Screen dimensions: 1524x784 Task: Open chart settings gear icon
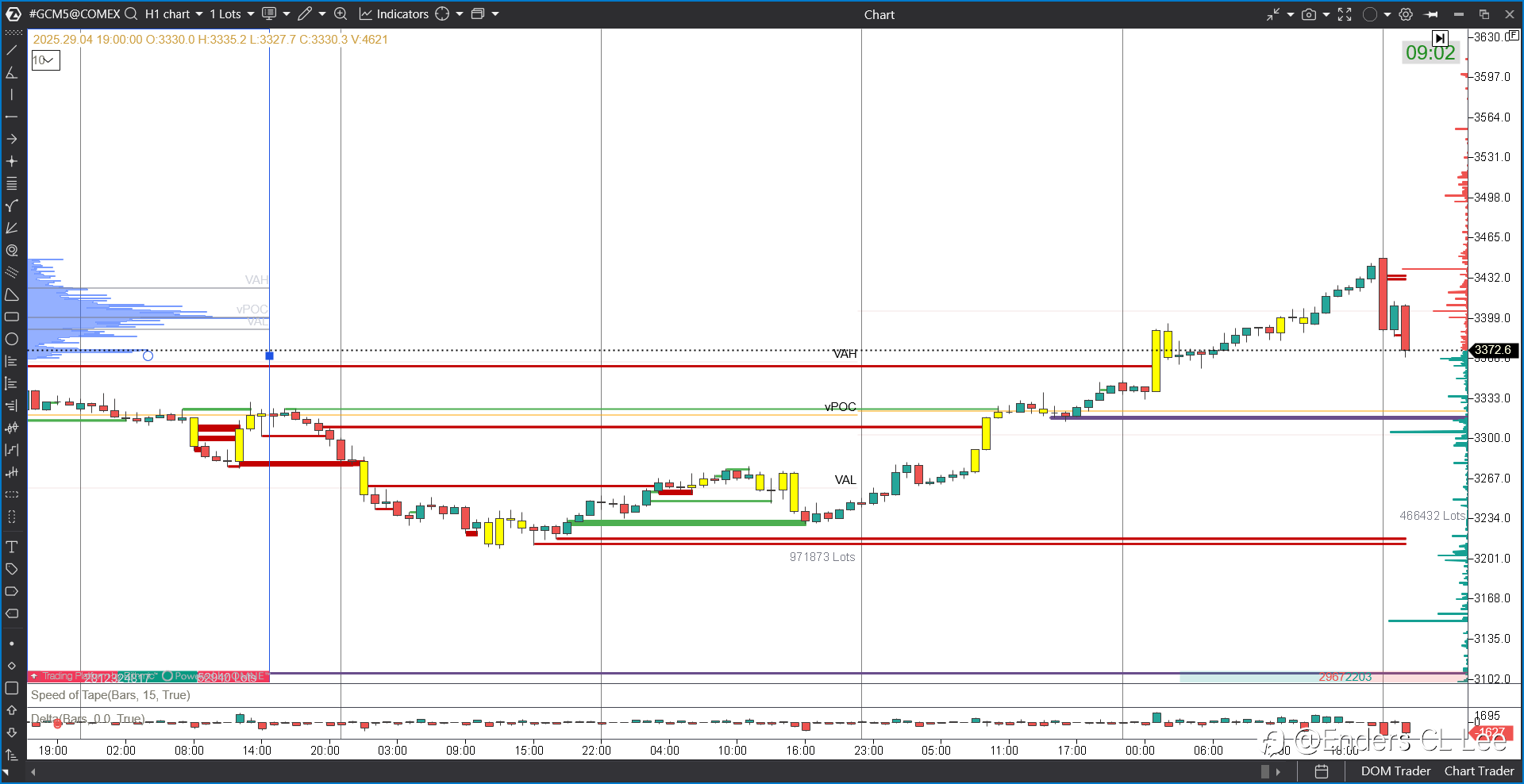coord(1406,14)
